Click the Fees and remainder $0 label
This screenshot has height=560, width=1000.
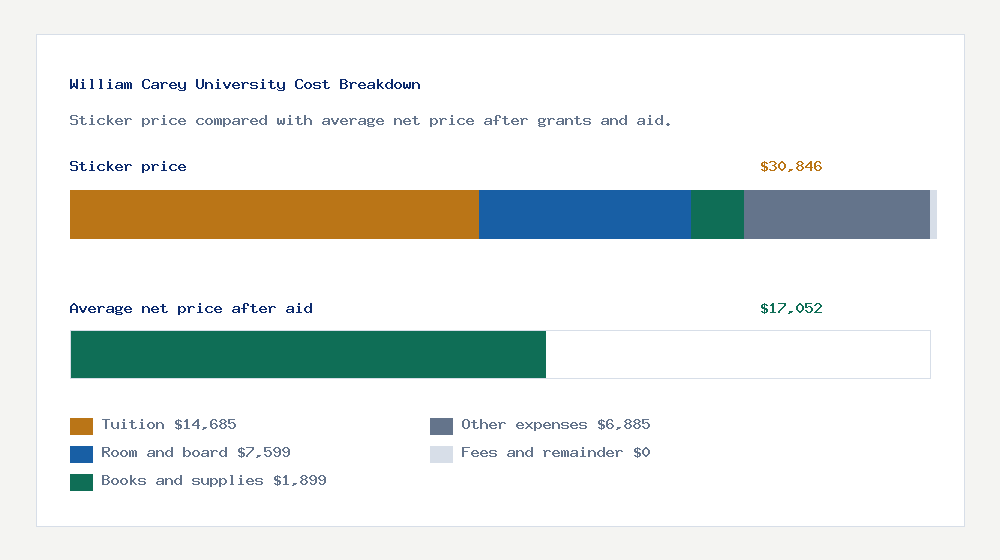pyautogui.click(x=555, y=453)
